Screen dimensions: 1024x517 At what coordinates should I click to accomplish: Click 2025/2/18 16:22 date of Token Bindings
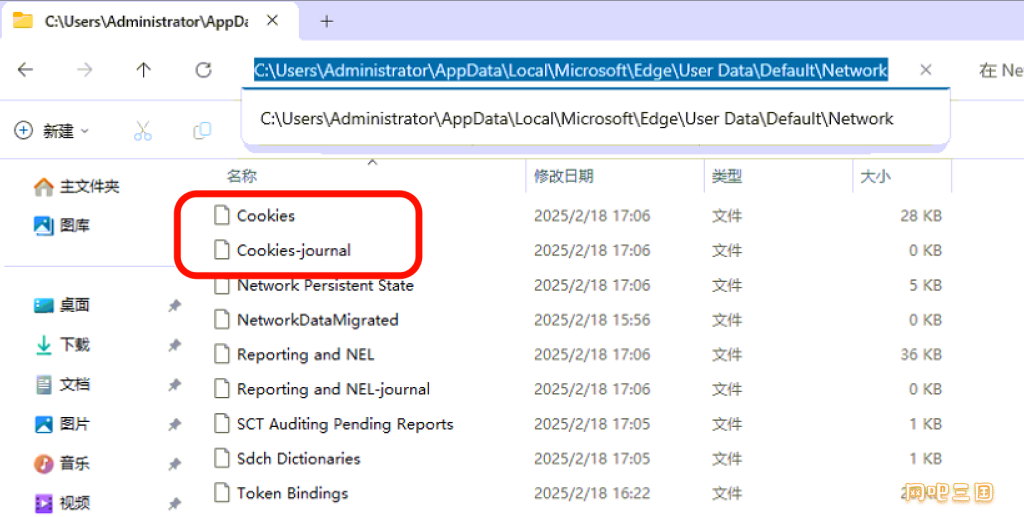(592, 493)
